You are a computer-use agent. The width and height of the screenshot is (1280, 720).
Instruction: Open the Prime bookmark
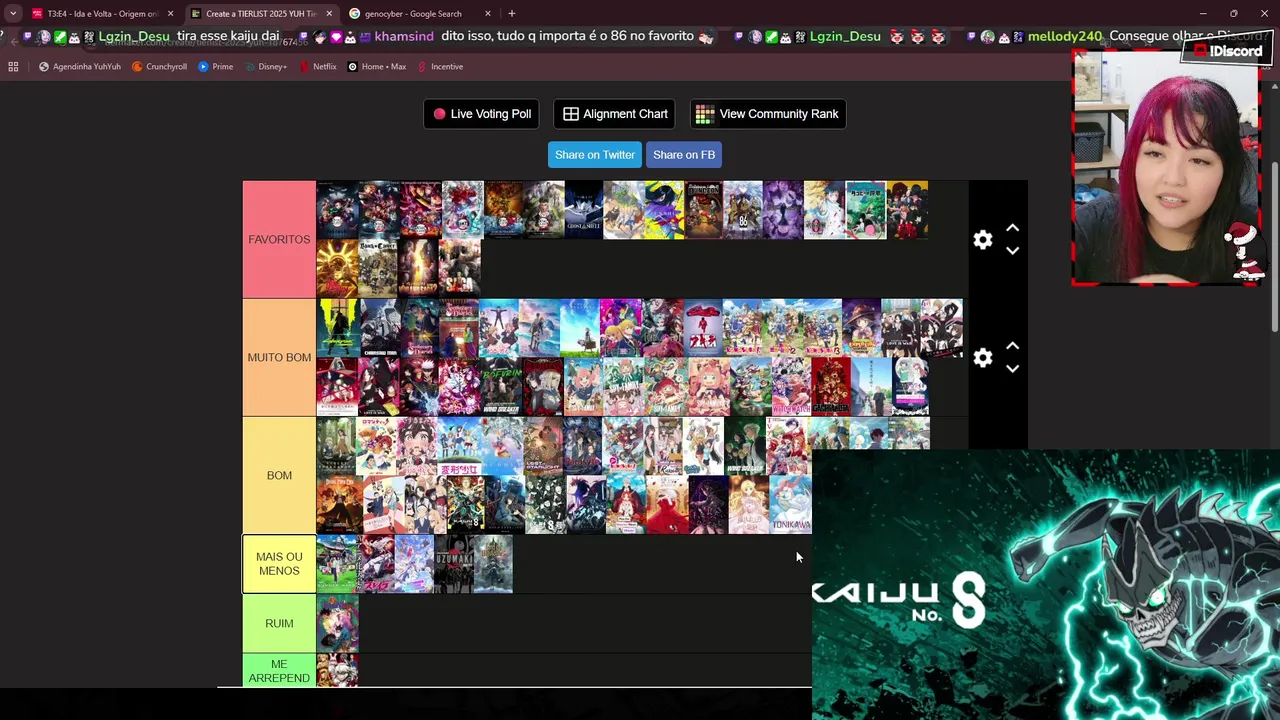216,67
